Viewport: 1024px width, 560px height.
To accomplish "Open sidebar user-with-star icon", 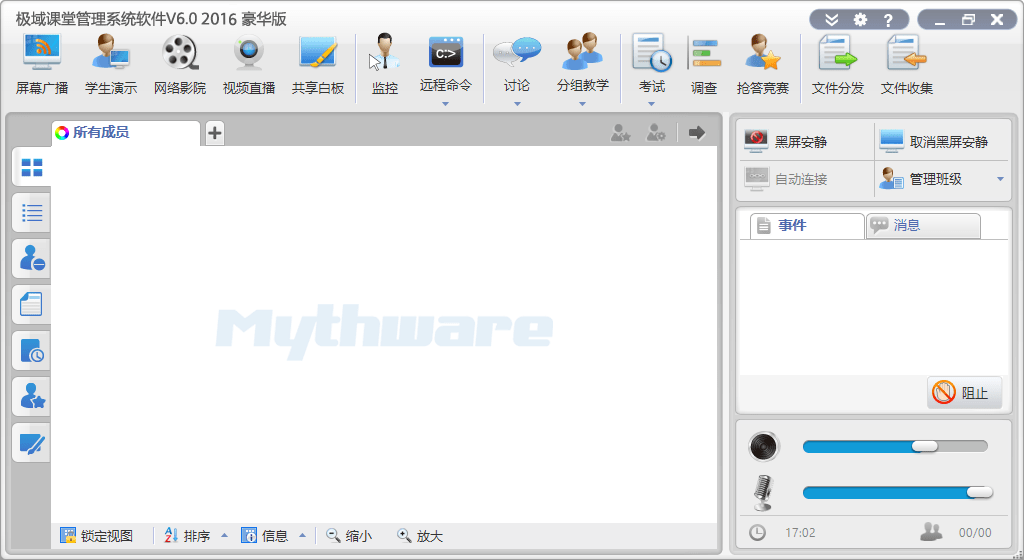I will (31, 396).
